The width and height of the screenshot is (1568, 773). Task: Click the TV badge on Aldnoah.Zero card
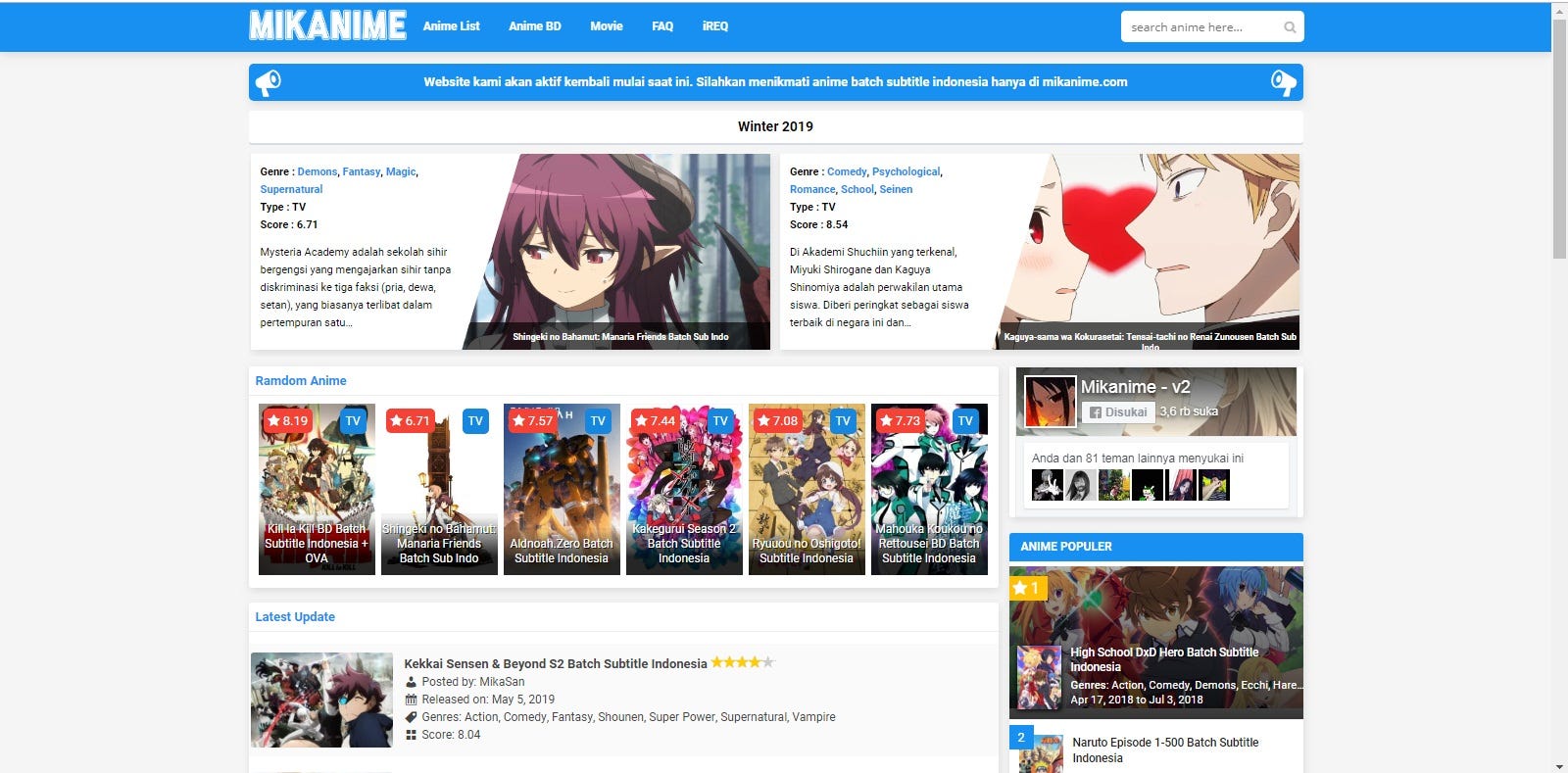(598, 421)
